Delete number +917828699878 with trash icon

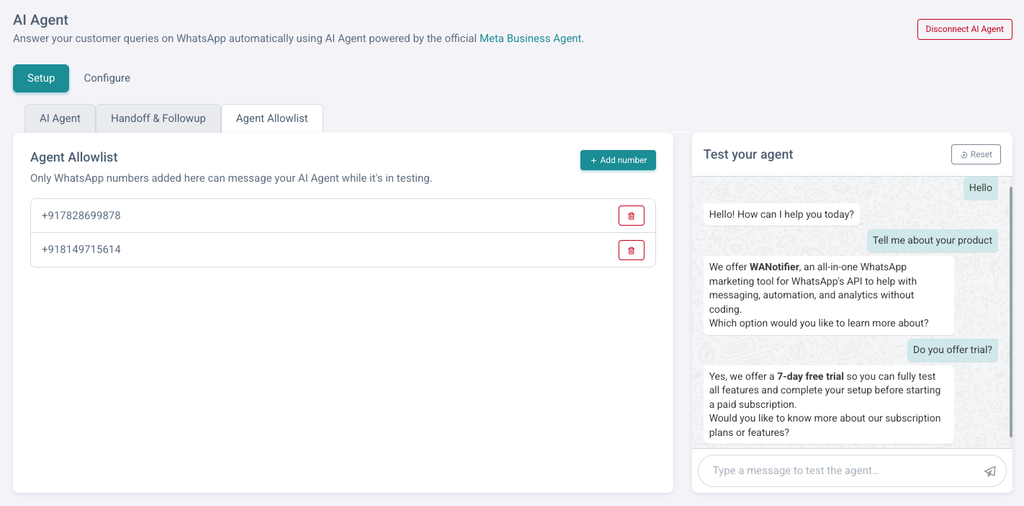631,215
